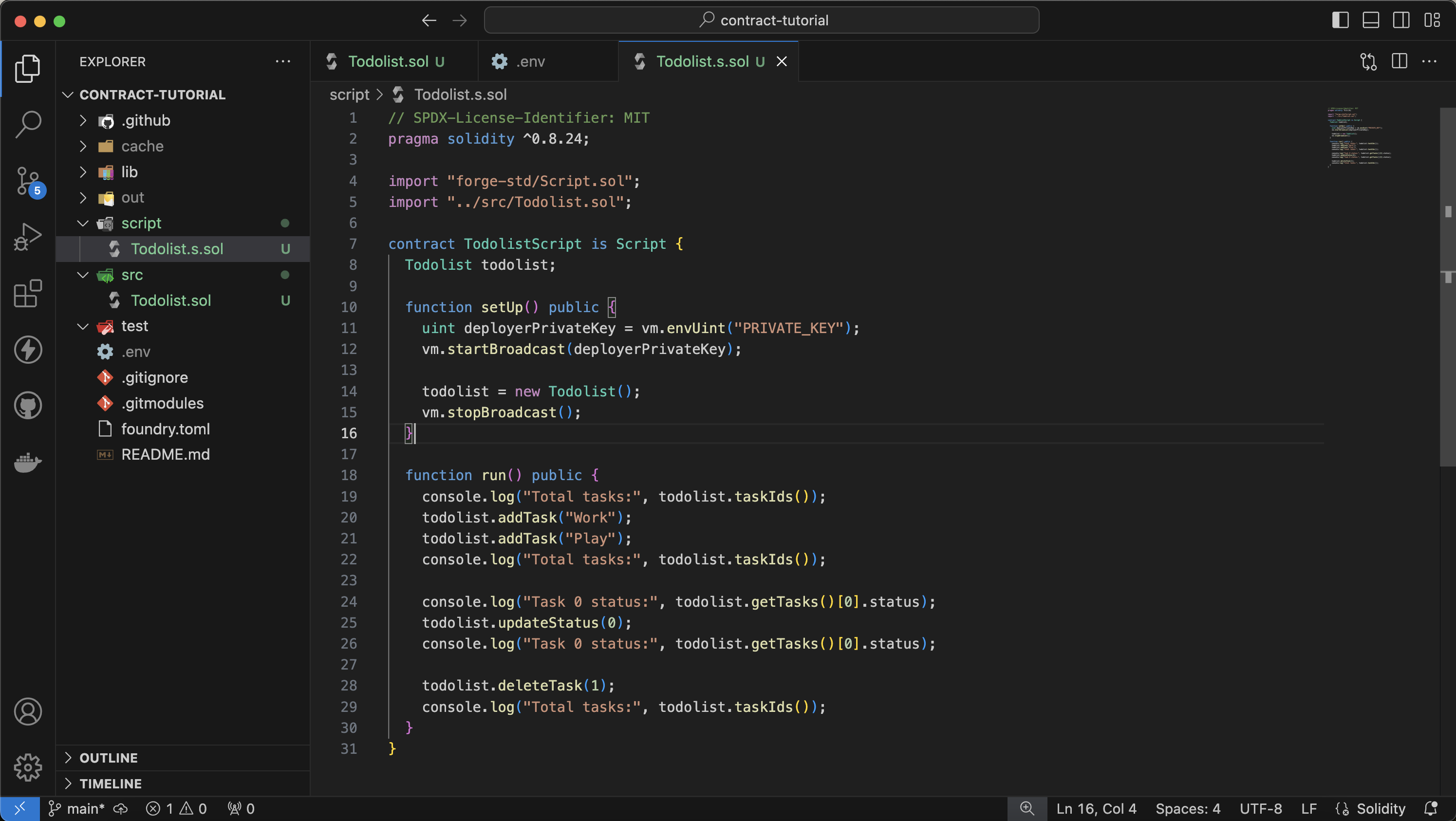Open the Search view in activity bar
Viewport: 1456px width, 821px height.
pyautogui.click(x=27, y=124)
